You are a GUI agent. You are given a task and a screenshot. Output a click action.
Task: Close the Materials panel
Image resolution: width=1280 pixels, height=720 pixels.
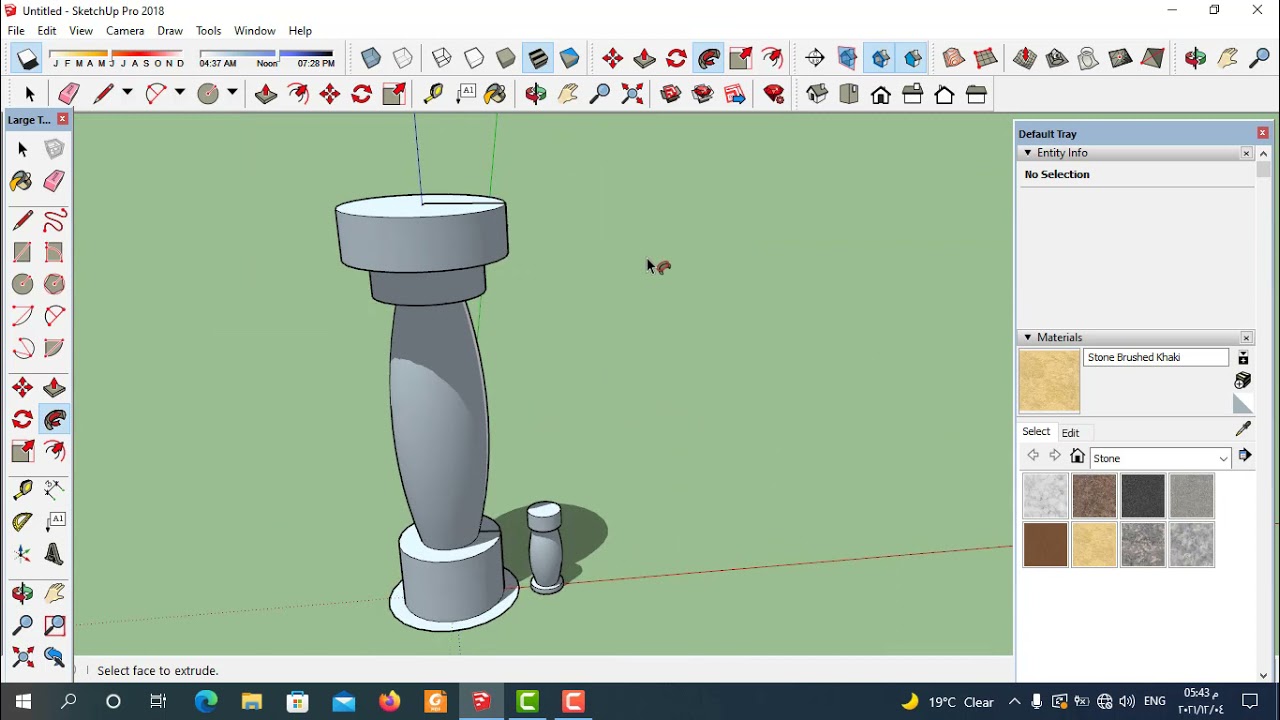click(1246, 338)
